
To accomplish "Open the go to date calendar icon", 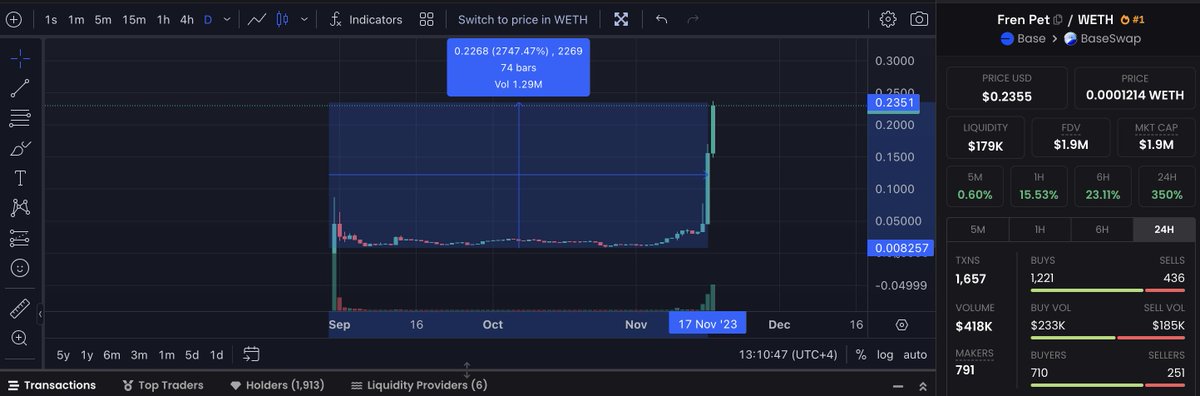I will (x=251, y=354).
